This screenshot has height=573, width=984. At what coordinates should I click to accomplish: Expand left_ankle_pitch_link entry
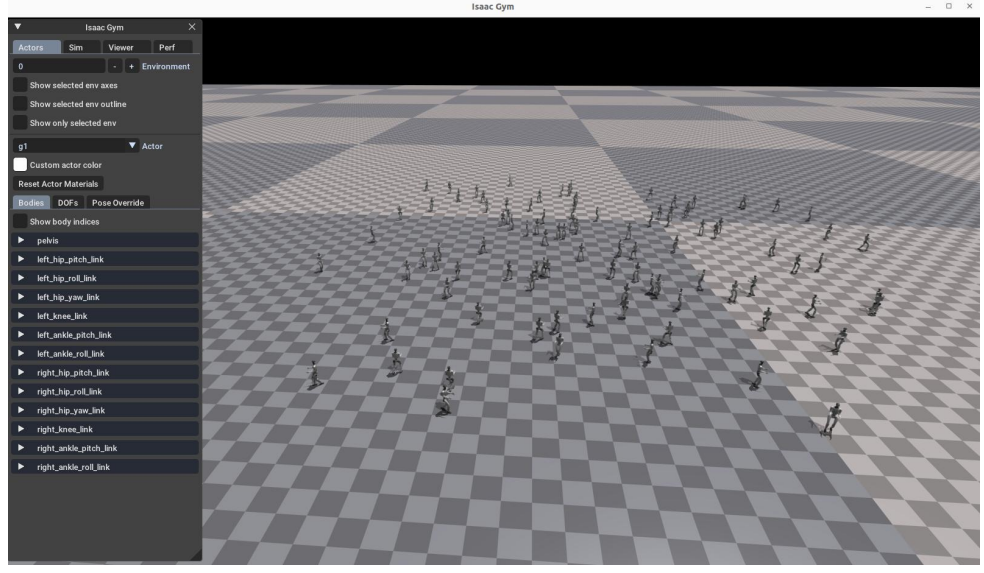click(x=21, y=334)
